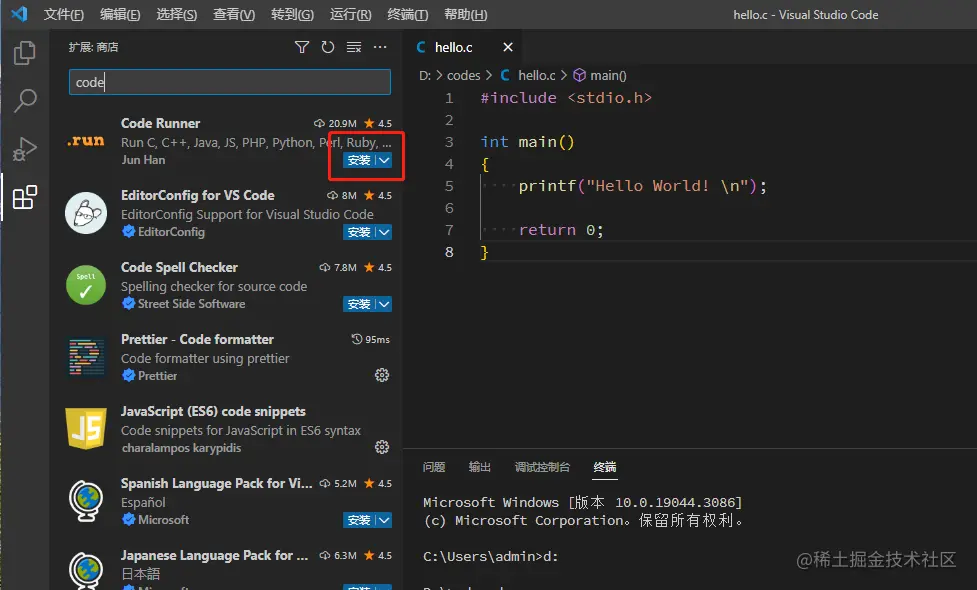Switch to the 终端 panel tab
This screenshot has width=977, height=590.
[604, 467]
